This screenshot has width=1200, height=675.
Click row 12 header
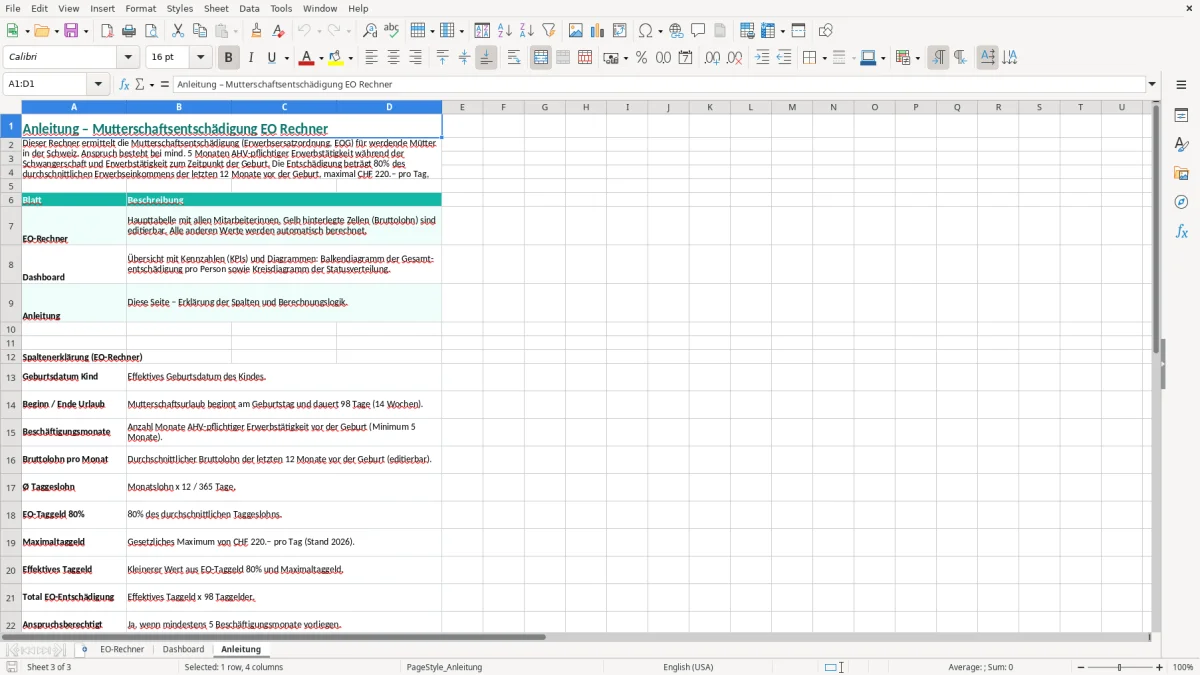(11, 357)
